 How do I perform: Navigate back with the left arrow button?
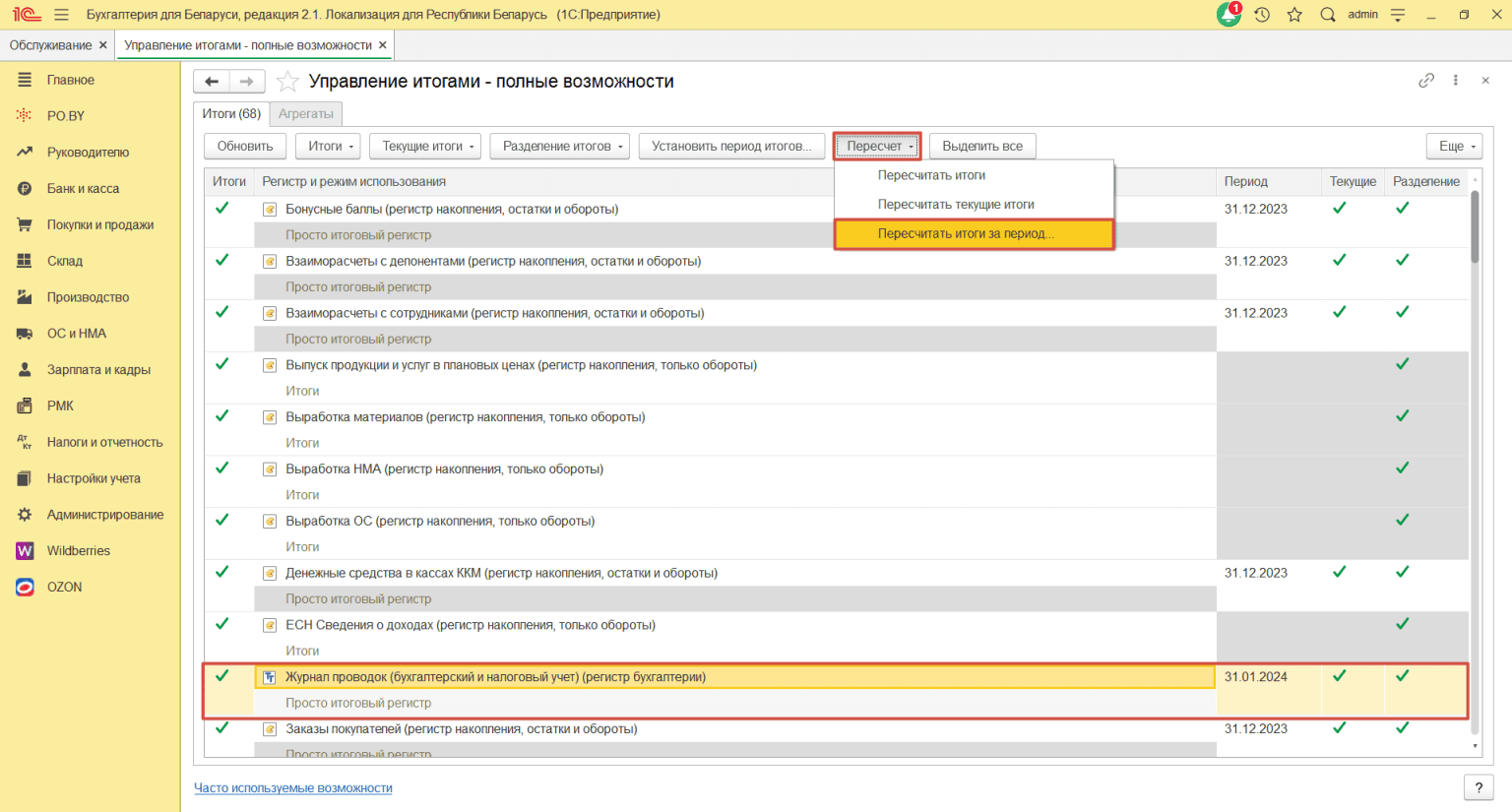coord(212,82)
